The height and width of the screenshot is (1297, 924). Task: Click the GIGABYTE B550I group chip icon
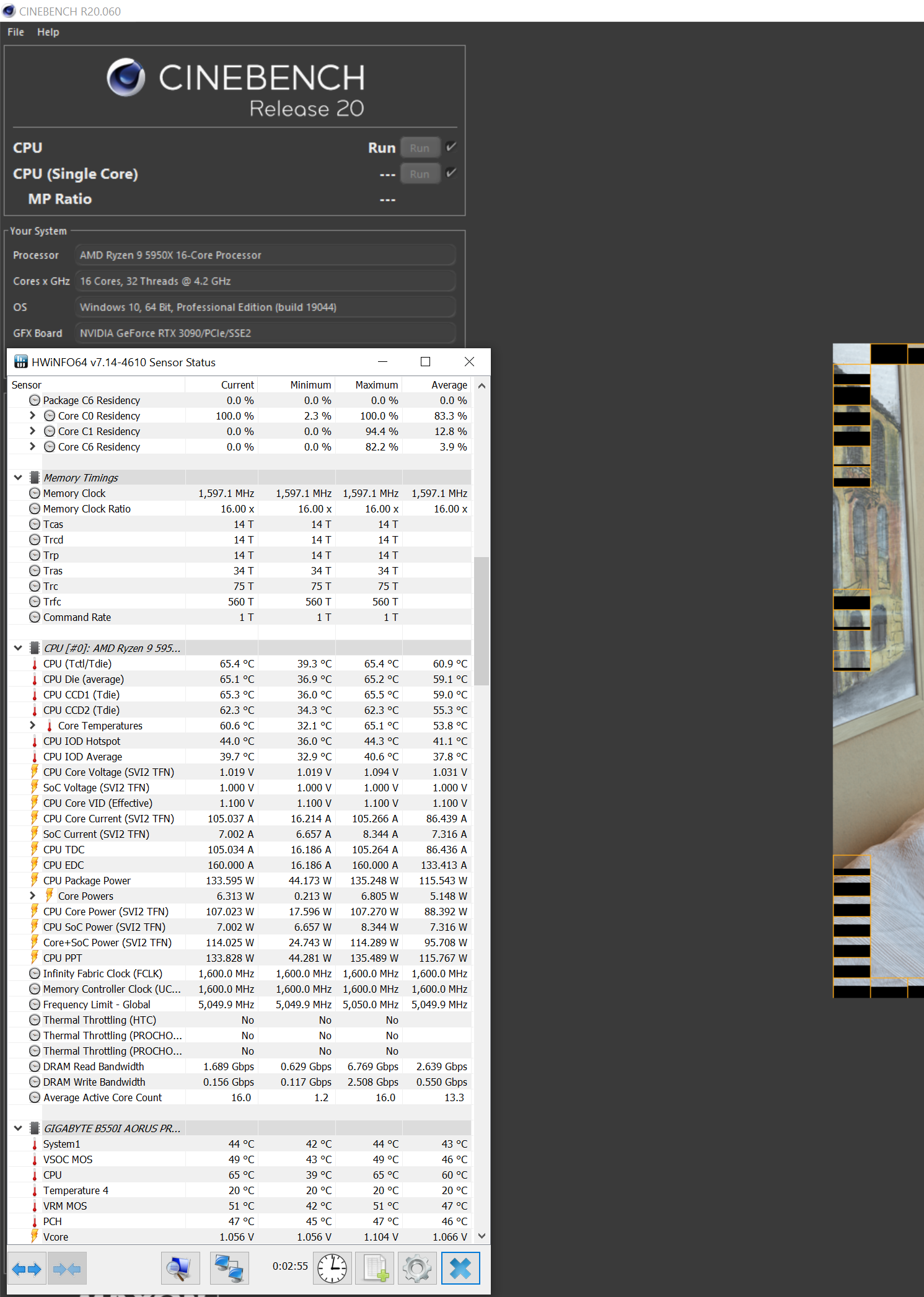click(x=35, y=1128)
